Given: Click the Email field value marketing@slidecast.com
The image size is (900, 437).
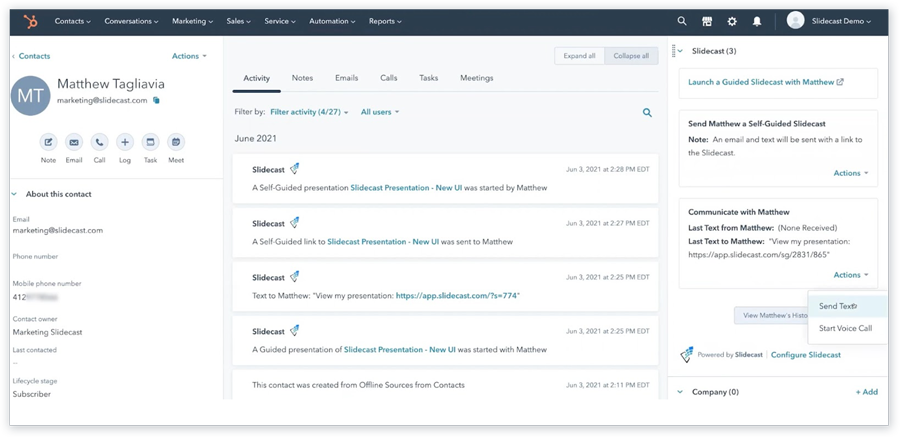Looking at the screenshot, I should click(x=57, y=231).
